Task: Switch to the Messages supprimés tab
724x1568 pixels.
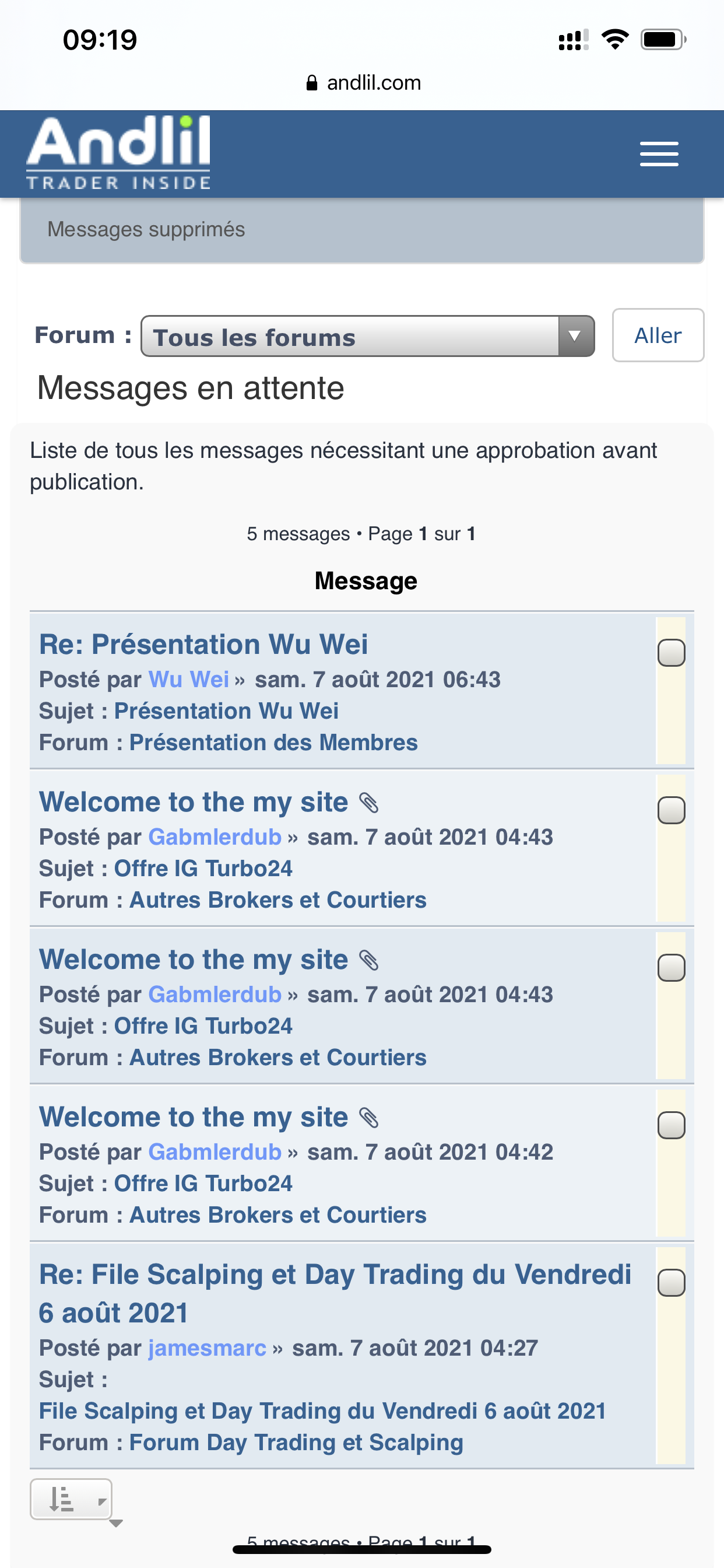Action: pos(146,229)
